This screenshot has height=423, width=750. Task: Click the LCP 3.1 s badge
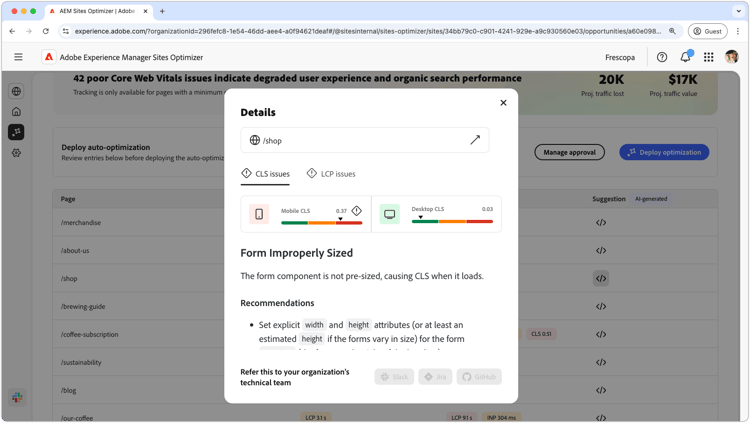[x=316, y=417]
